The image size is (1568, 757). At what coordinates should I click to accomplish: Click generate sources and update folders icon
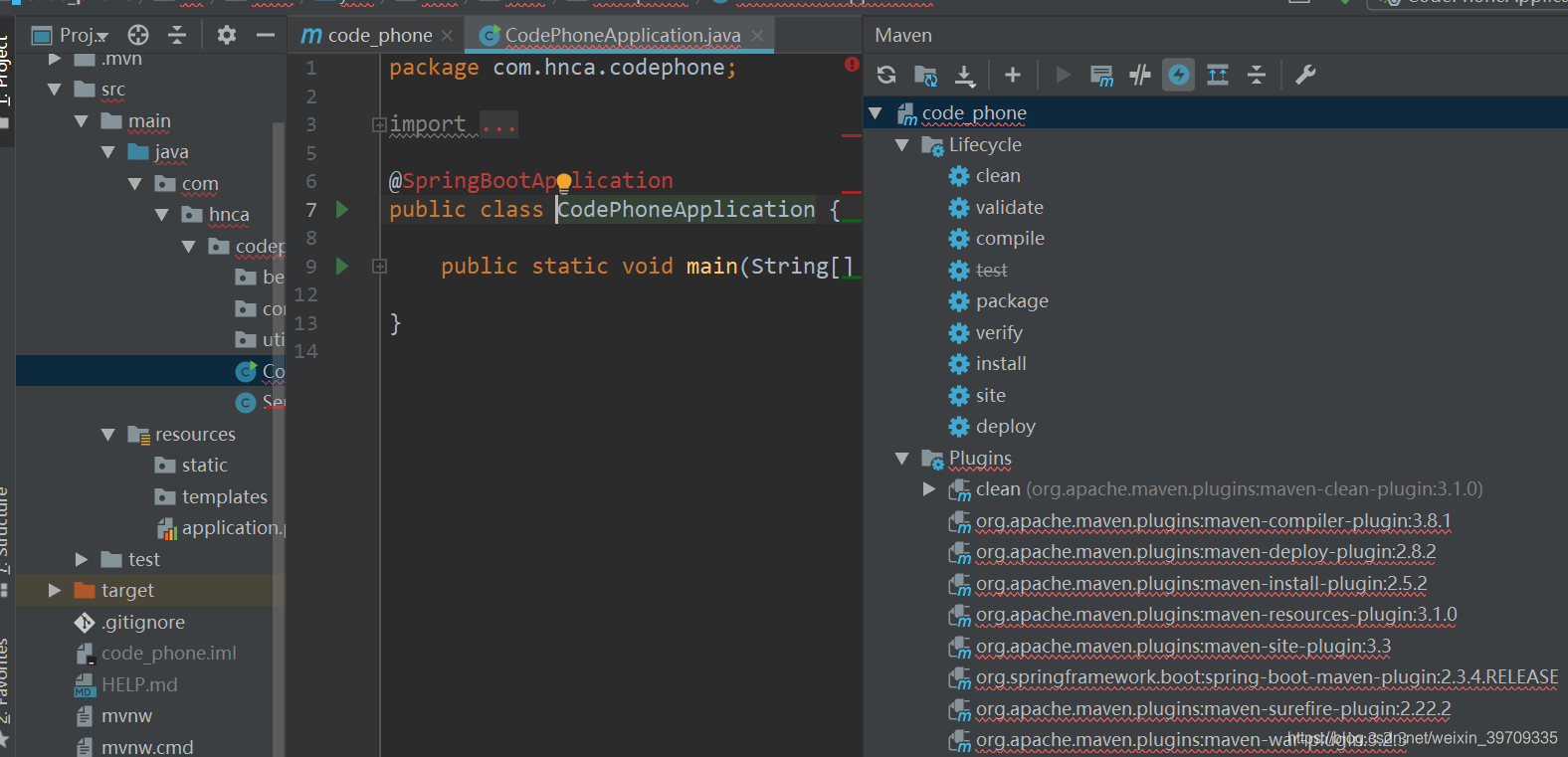coord(925,75)
